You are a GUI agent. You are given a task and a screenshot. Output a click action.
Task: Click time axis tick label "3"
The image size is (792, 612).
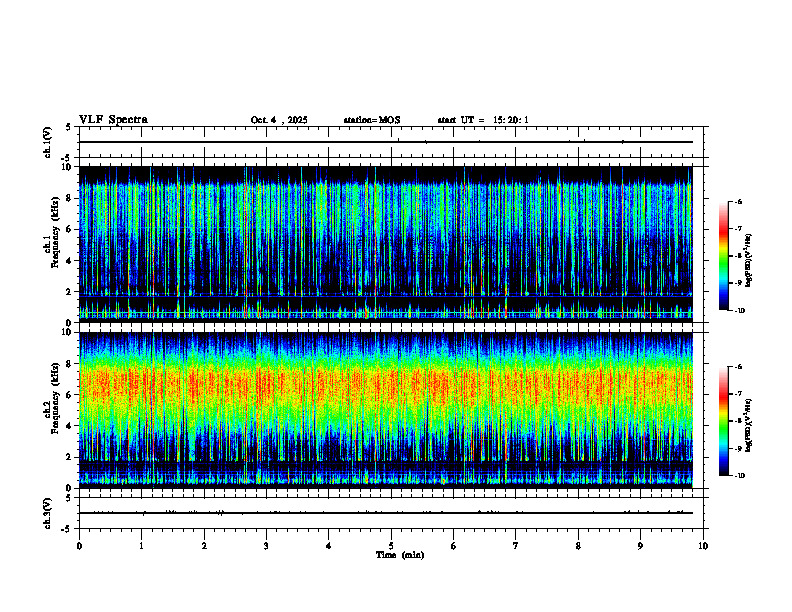266,546
